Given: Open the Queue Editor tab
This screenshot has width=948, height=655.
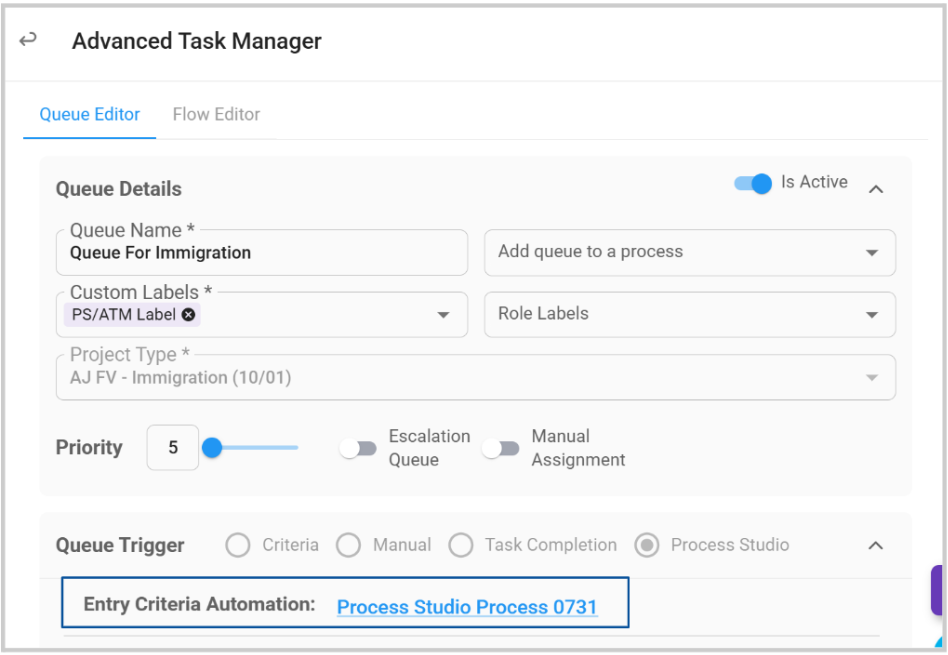Looking at the screenshot, I should [90, 114].
